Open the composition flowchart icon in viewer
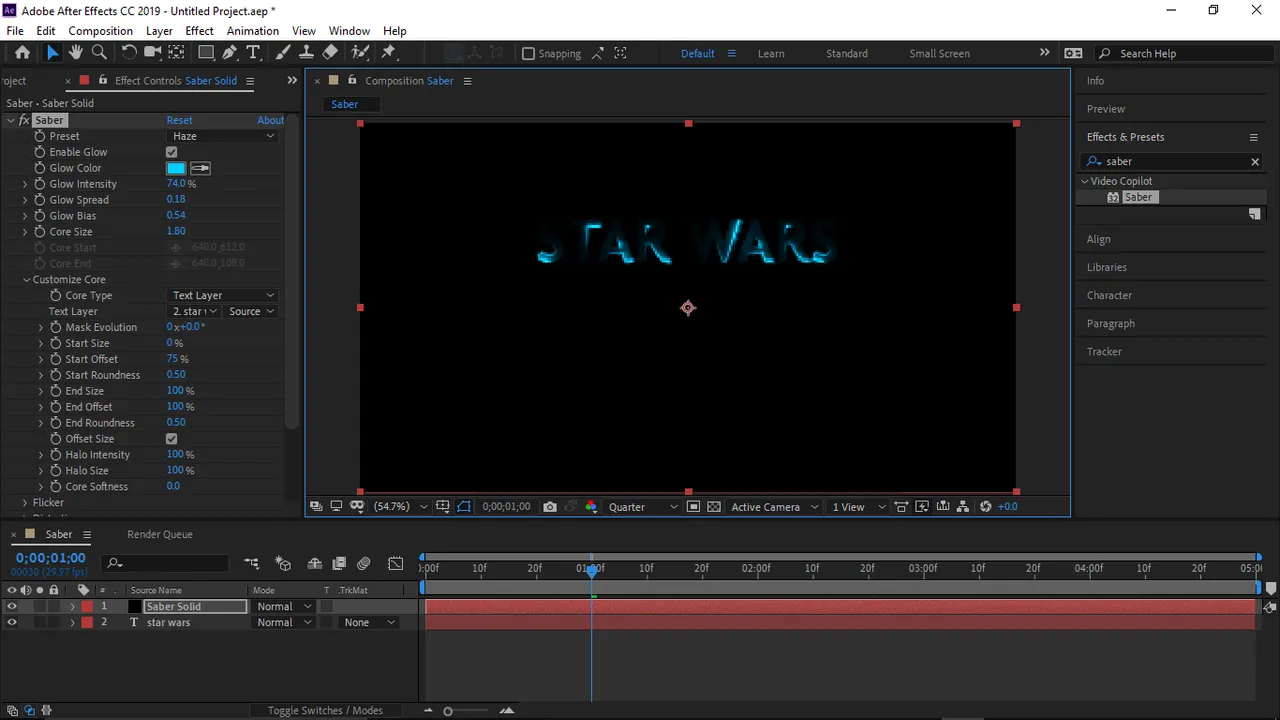 tap(962, 507)
